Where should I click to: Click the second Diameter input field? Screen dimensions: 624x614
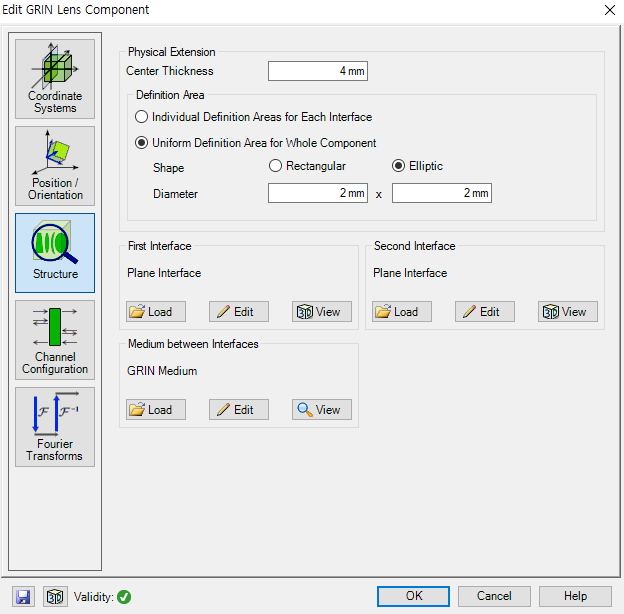pos(442,193)
